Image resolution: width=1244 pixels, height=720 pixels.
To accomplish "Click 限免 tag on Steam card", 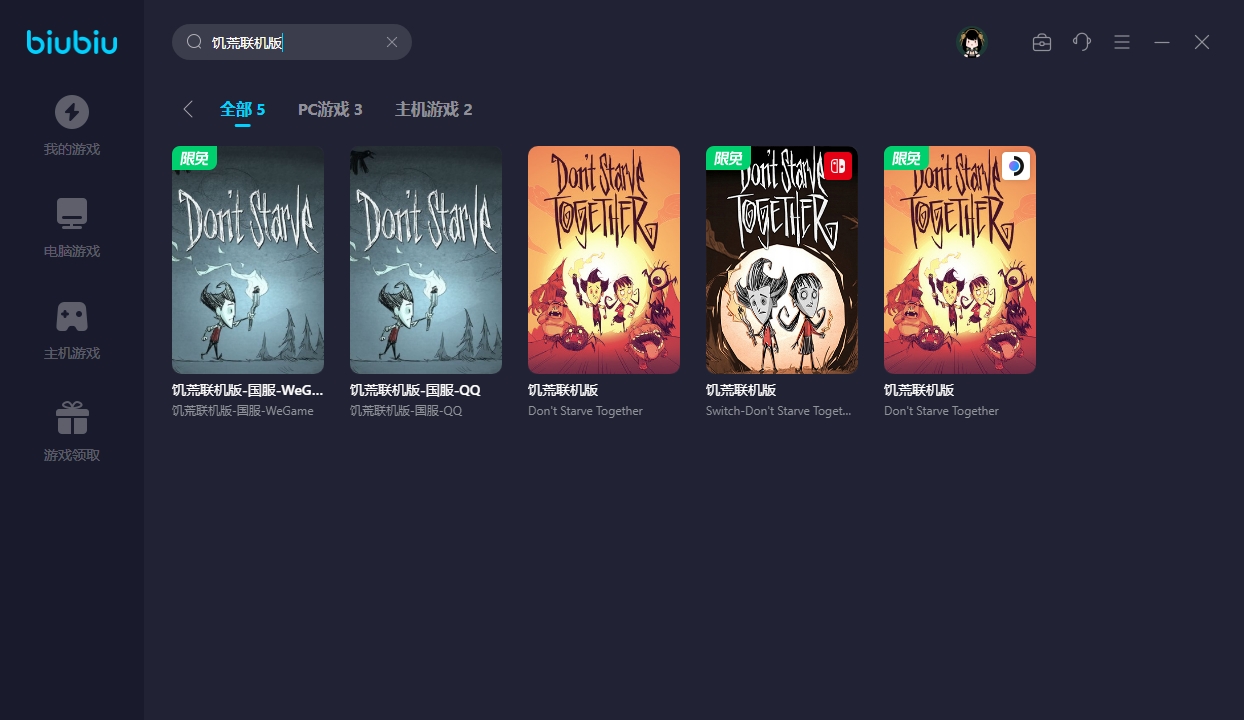I will coord(906,158).
